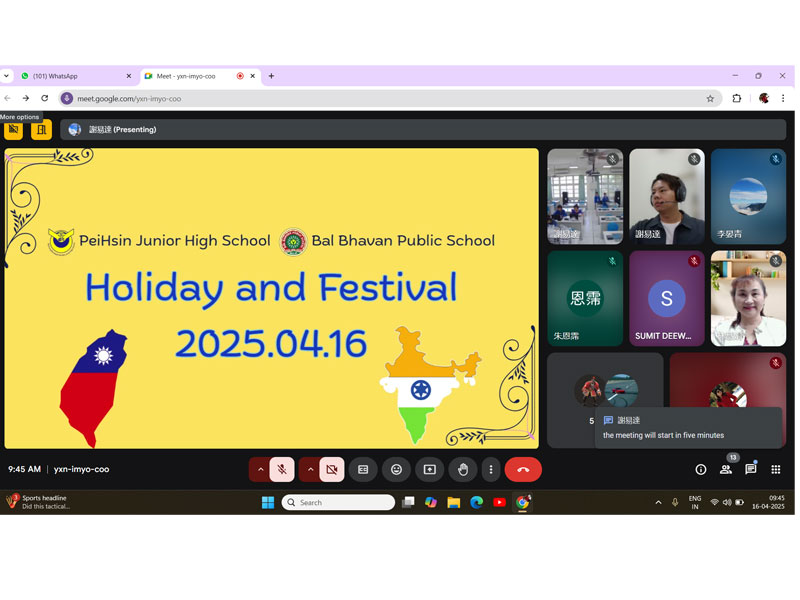Open the three-dot more options menu
800x600 pixels.
point(490,469)
